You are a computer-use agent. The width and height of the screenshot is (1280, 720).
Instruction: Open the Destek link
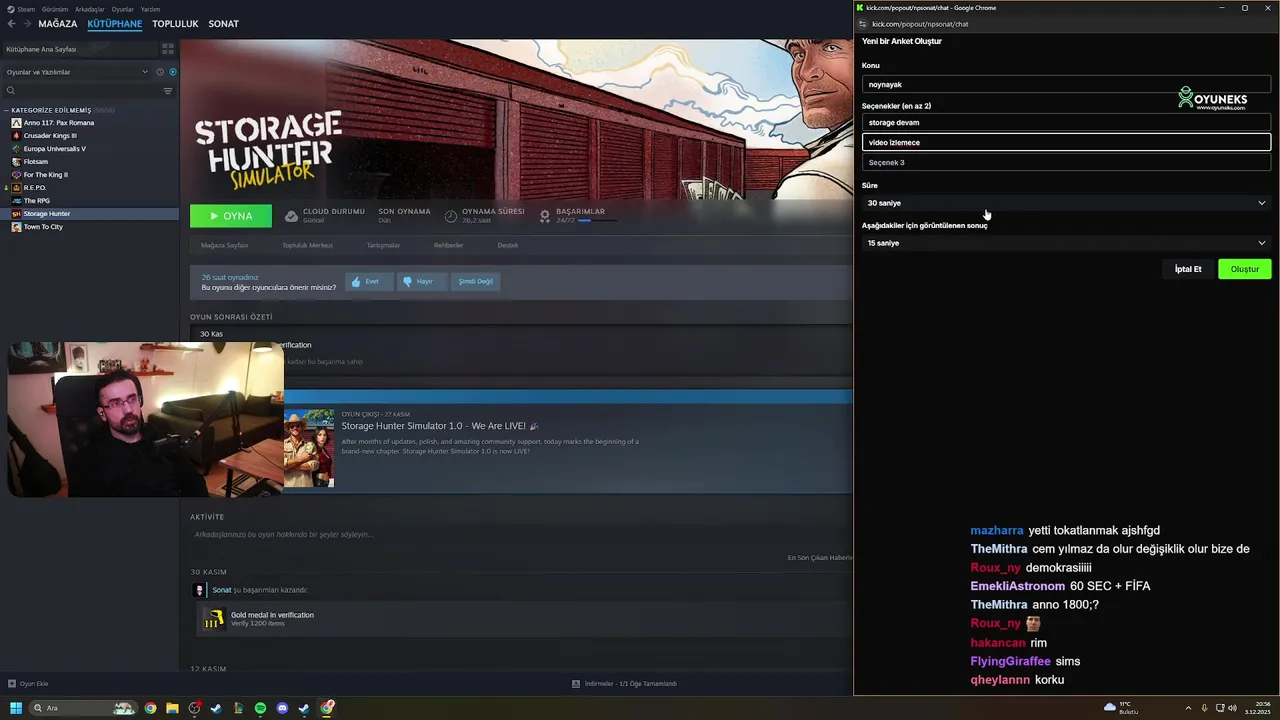[508, 245]
